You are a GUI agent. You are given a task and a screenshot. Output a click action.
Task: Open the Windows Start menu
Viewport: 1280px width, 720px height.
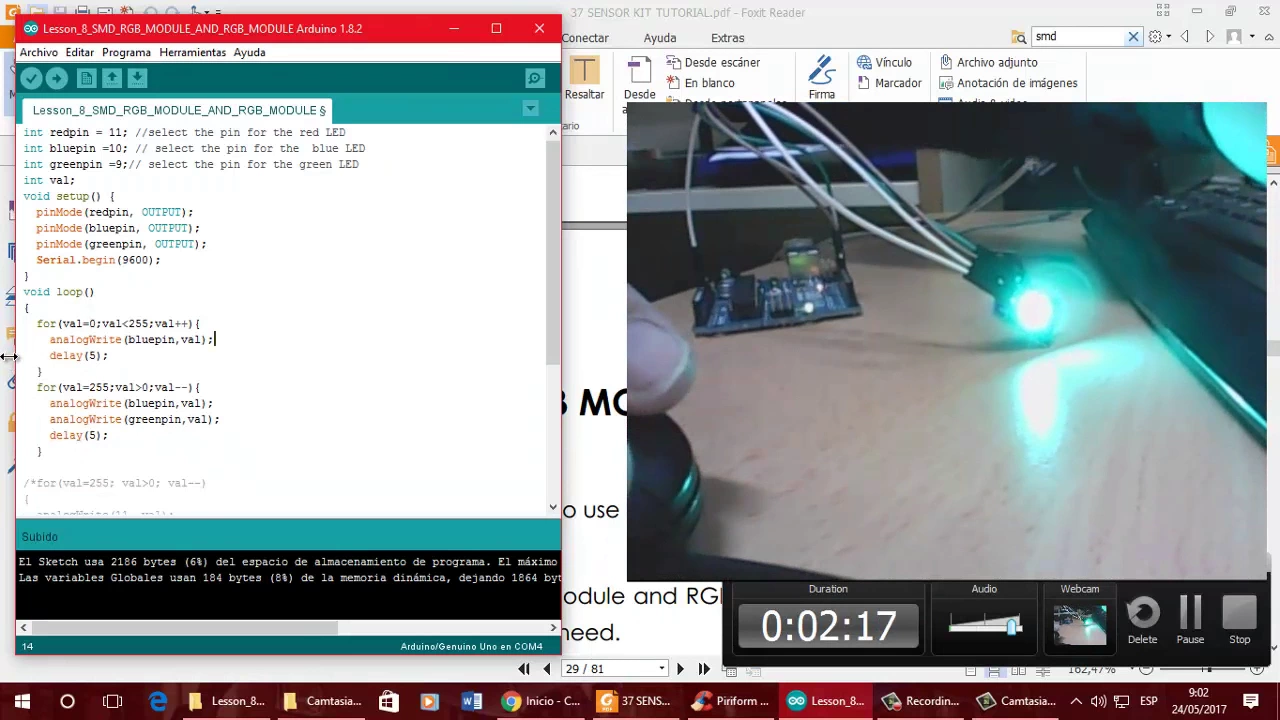pos(22,701)
